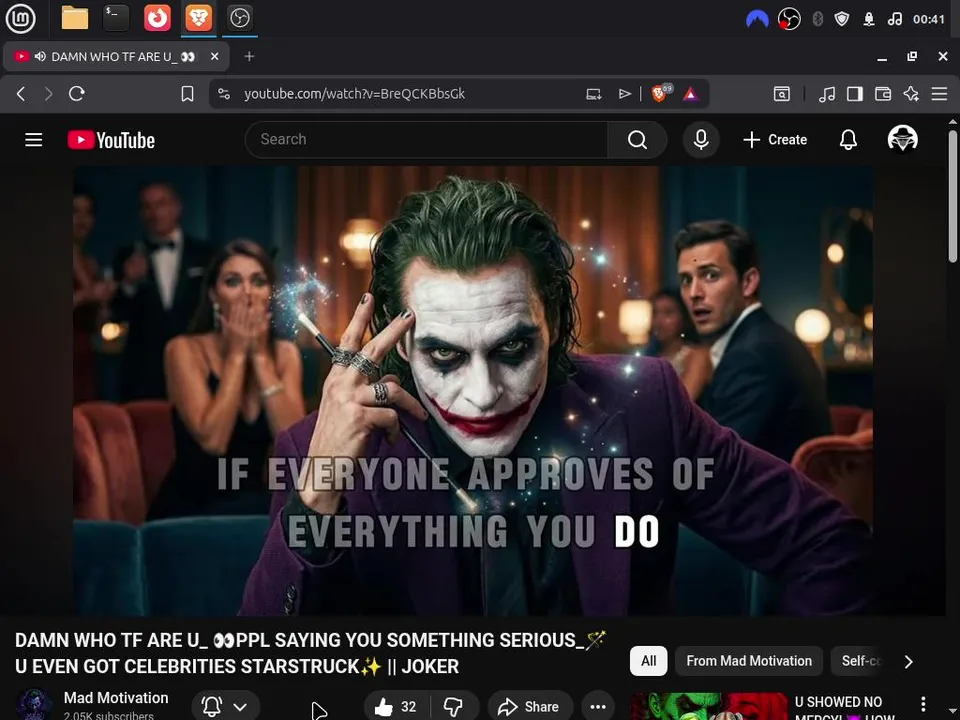
Task: Focus the Brave browser in the taskbar
Action: [198, 18]
